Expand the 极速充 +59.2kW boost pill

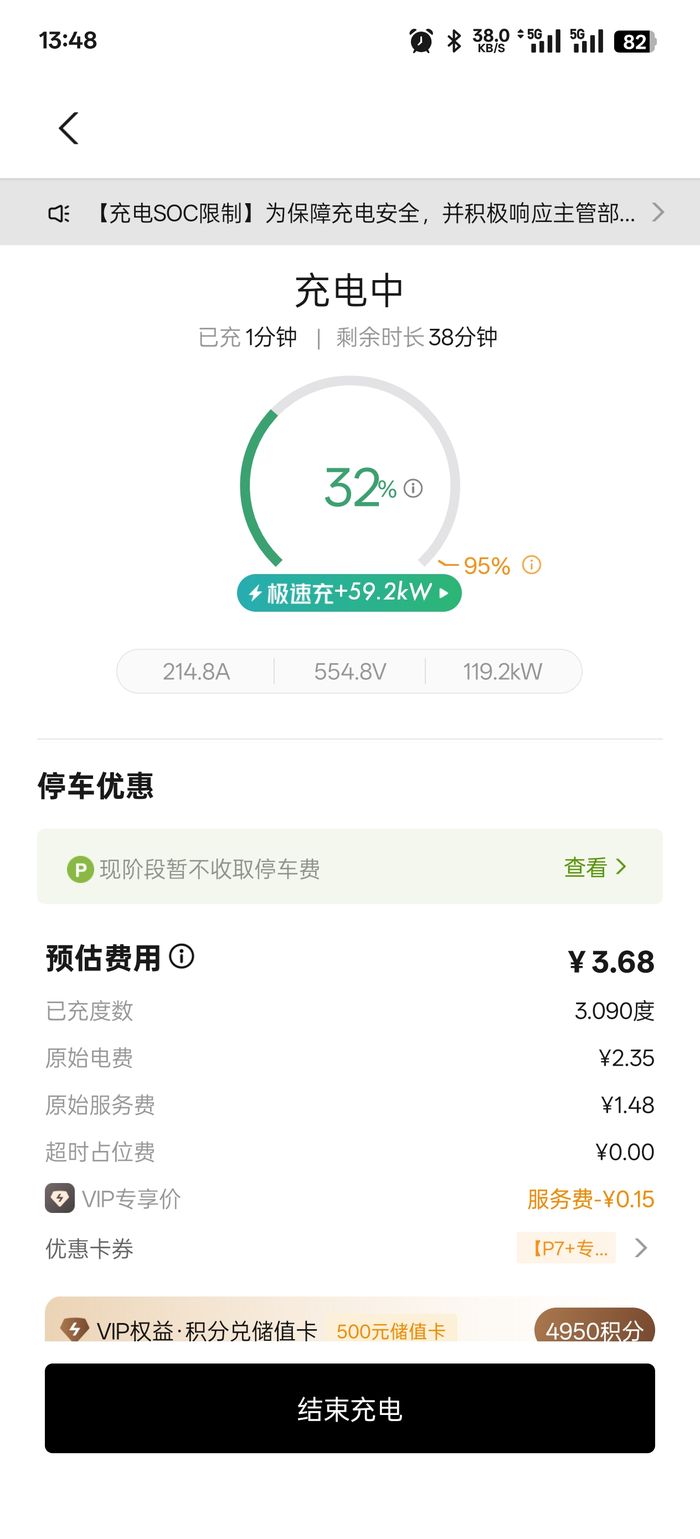click(349, 593)
